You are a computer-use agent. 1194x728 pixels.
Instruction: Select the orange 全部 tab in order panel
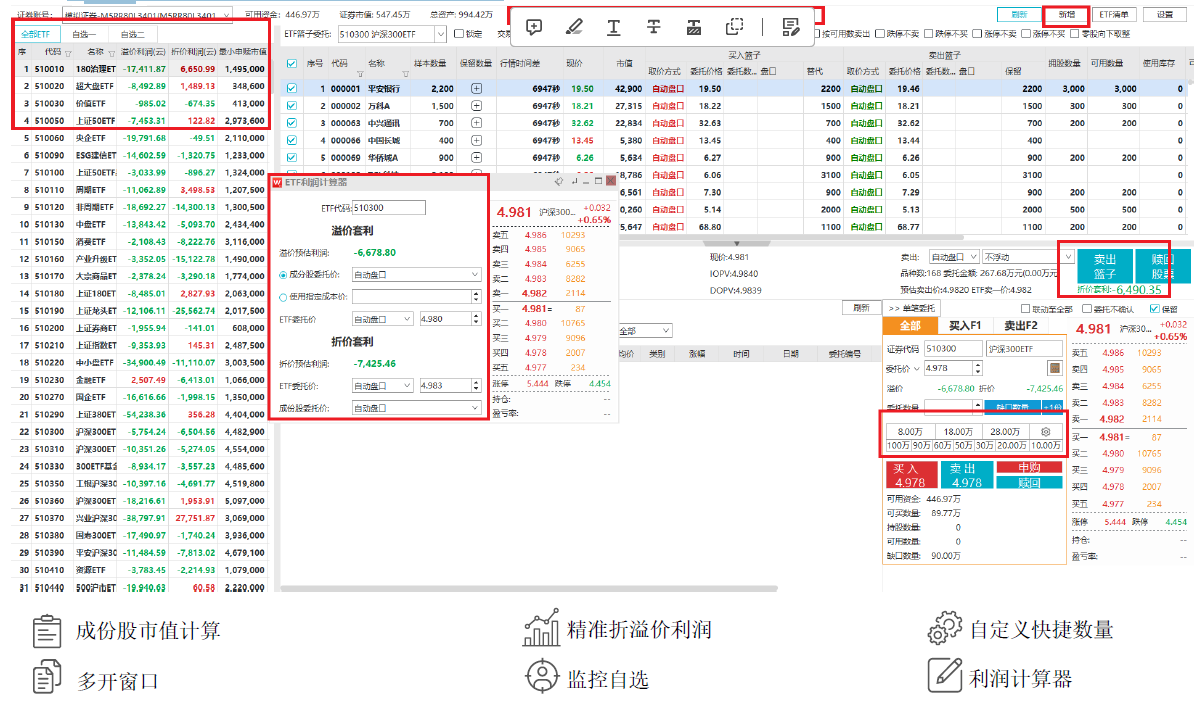910,326
